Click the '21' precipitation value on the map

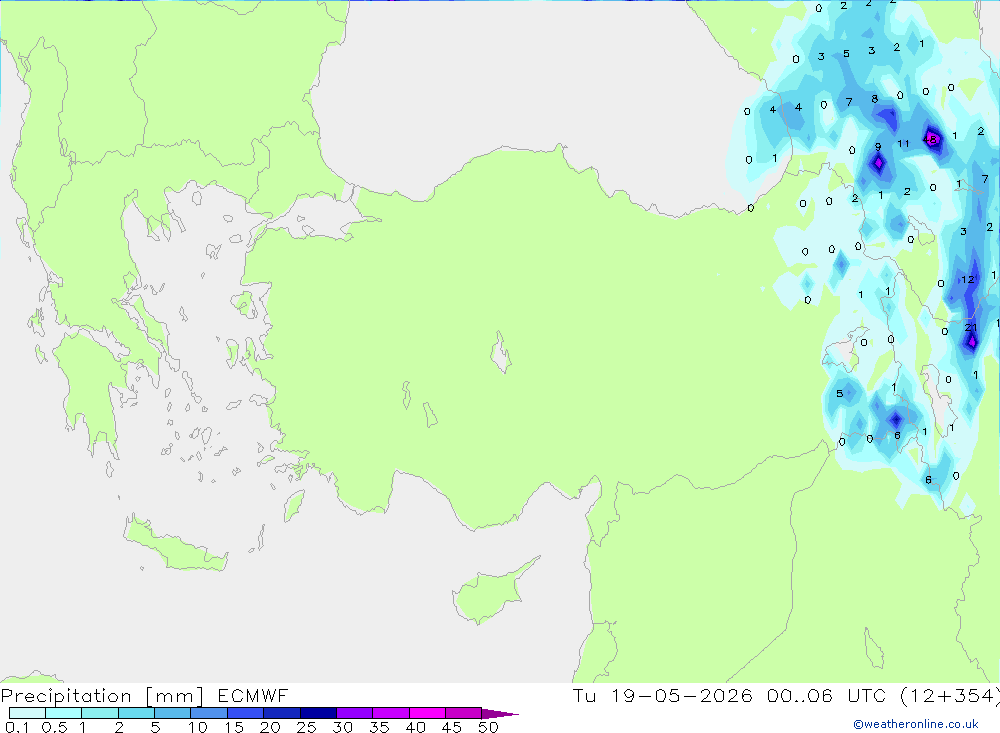click(x=971, y=327)
